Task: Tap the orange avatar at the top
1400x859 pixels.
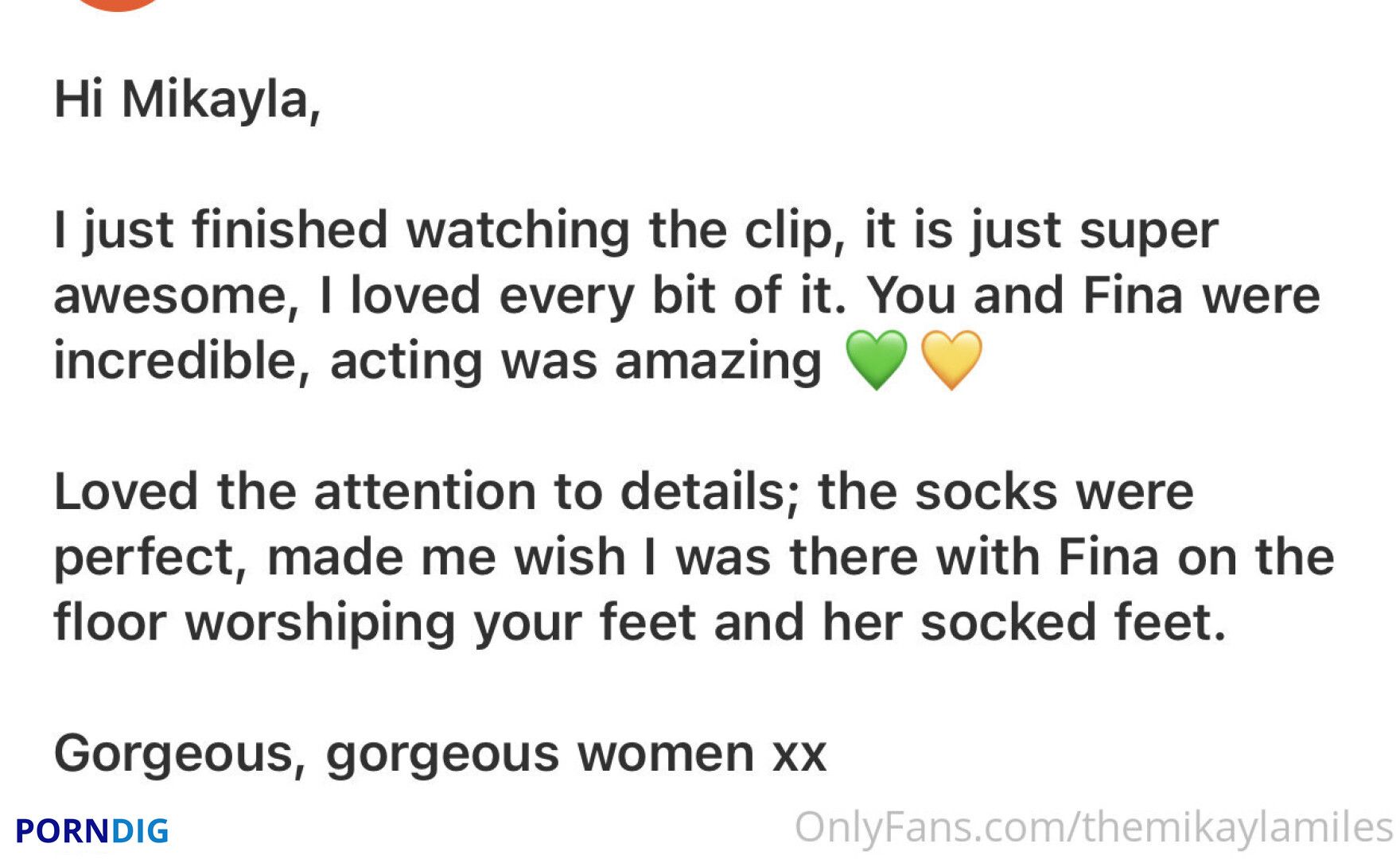Action: point(118,5)
